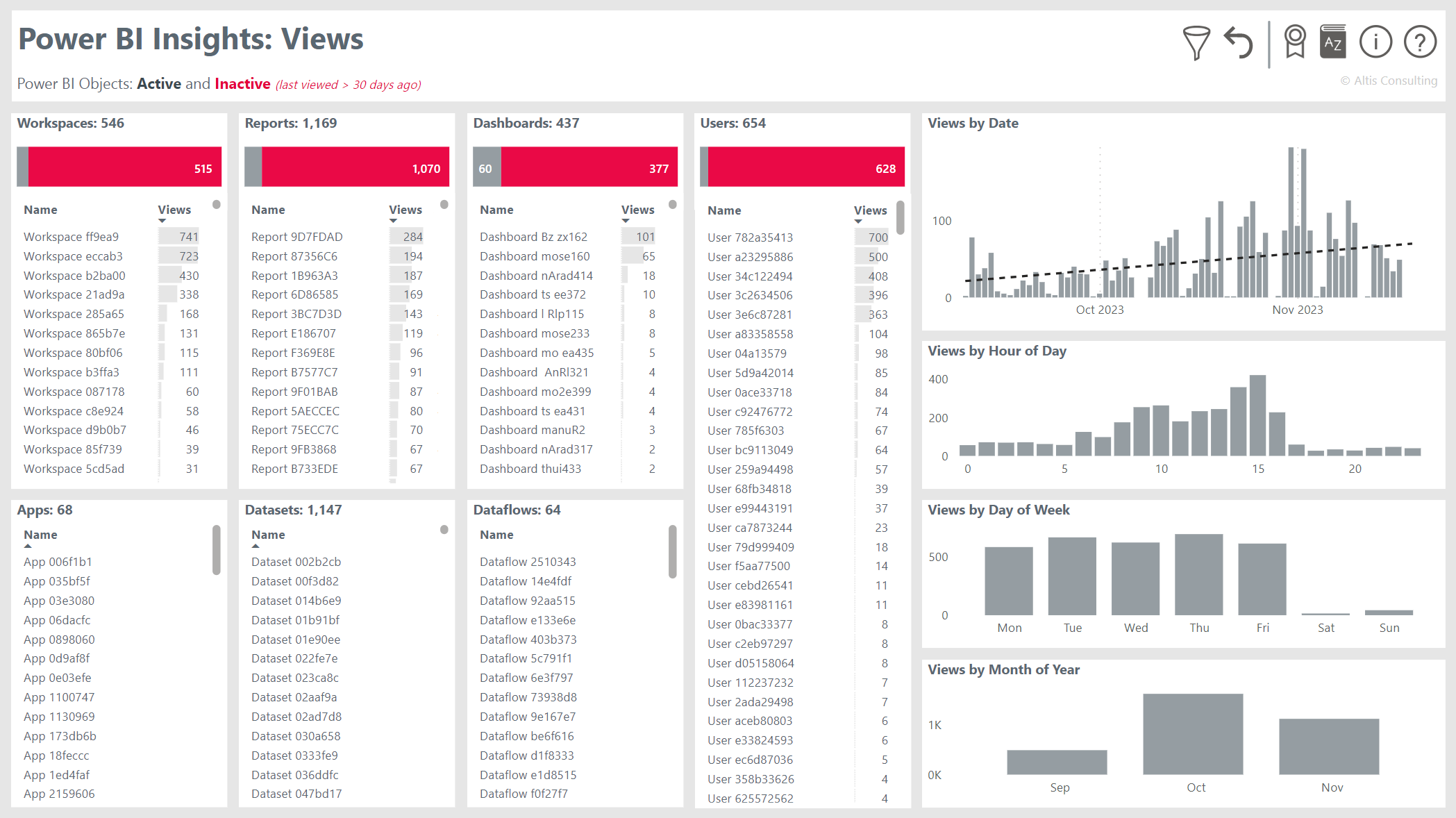The height and width of the screenshot is (818, 1456).
Task: Select App 2159606 in Apps list
Action: pos(59,794)
